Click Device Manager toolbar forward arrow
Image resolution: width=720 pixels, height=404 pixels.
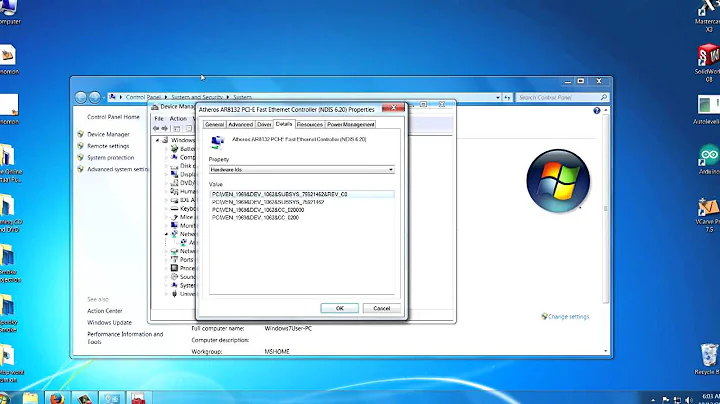[x=164, y=129]
